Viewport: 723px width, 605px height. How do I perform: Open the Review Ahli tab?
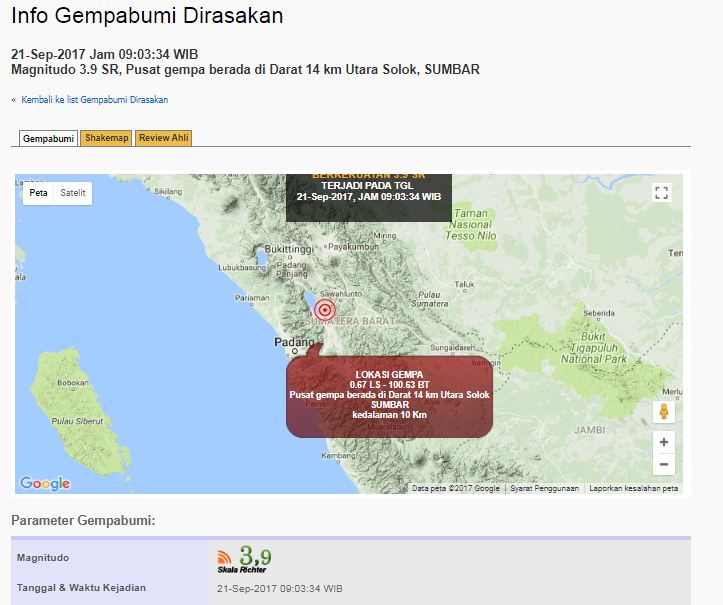(x=164, y=138)
